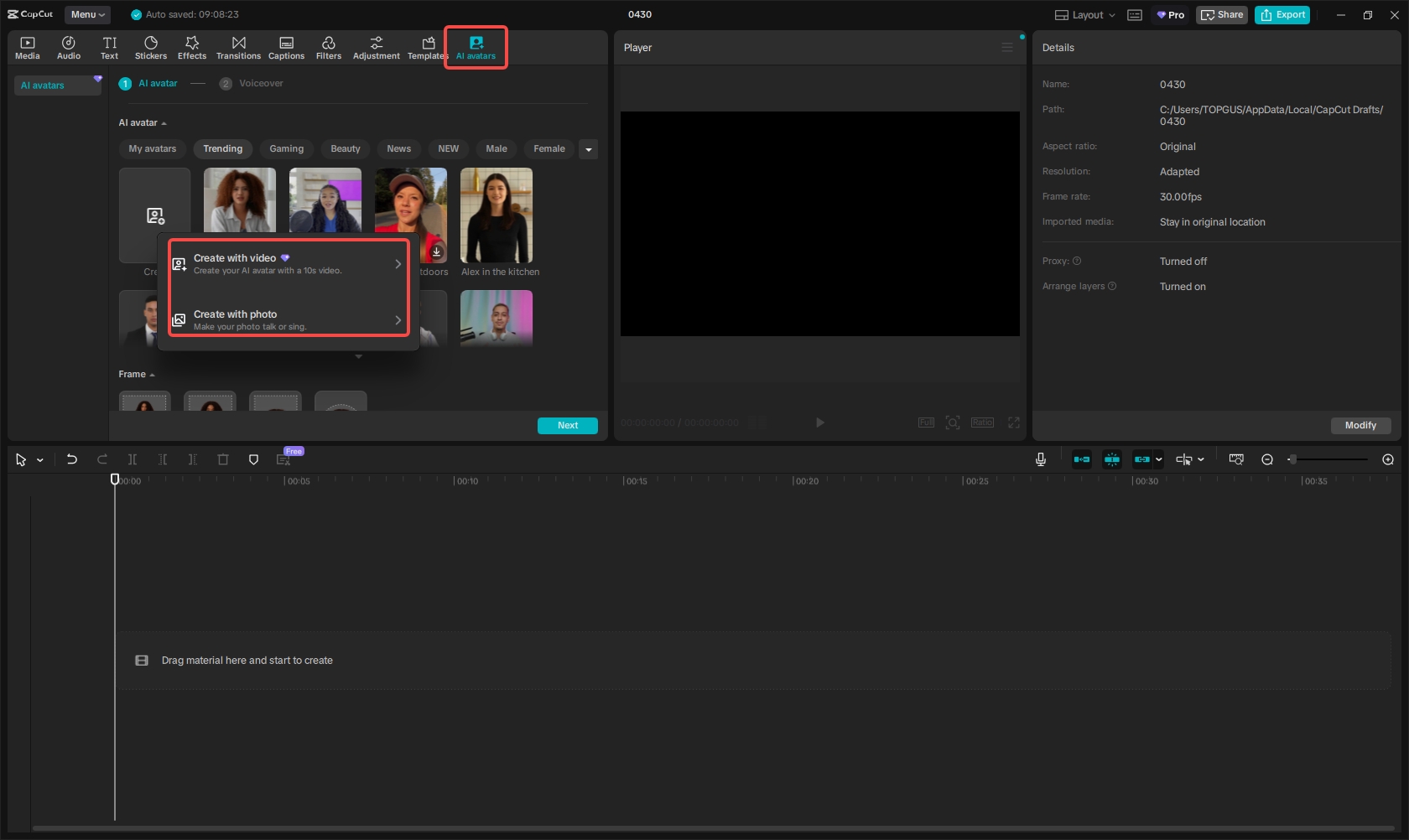The width and height of the screenshot is (1409, 840).
Task: Toggle the linkage button on timeline
Action: [1142, 459]
